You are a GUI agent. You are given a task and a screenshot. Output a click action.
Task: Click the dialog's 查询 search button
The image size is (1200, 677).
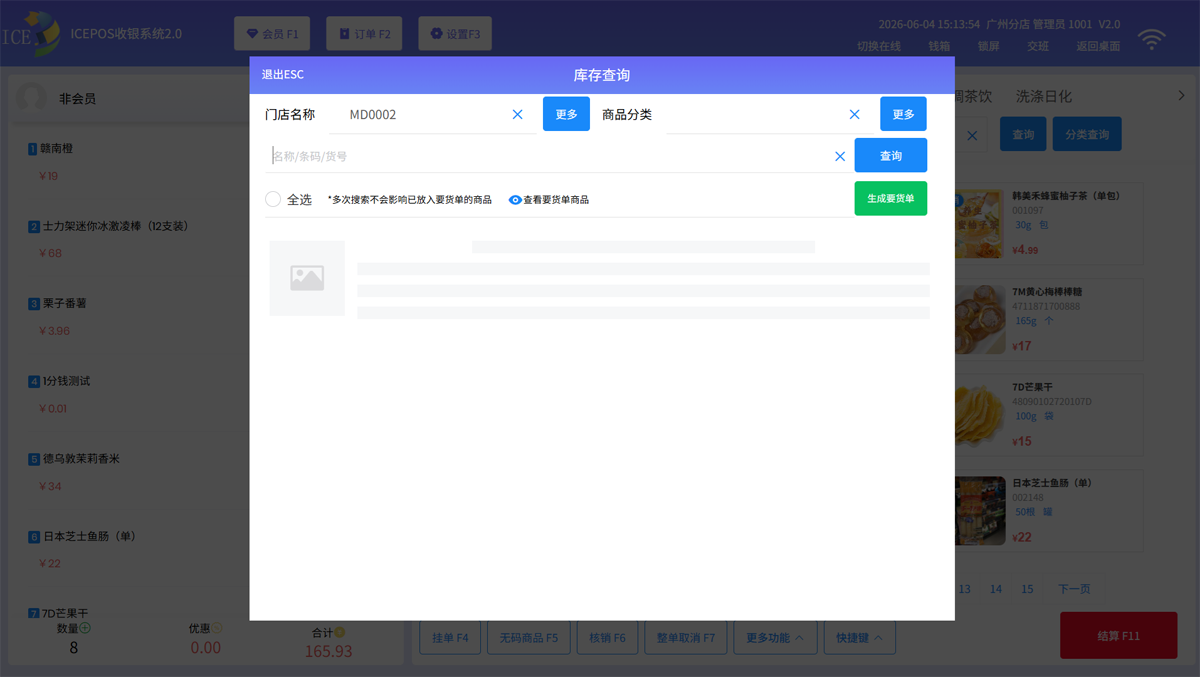tap(891, 156)
